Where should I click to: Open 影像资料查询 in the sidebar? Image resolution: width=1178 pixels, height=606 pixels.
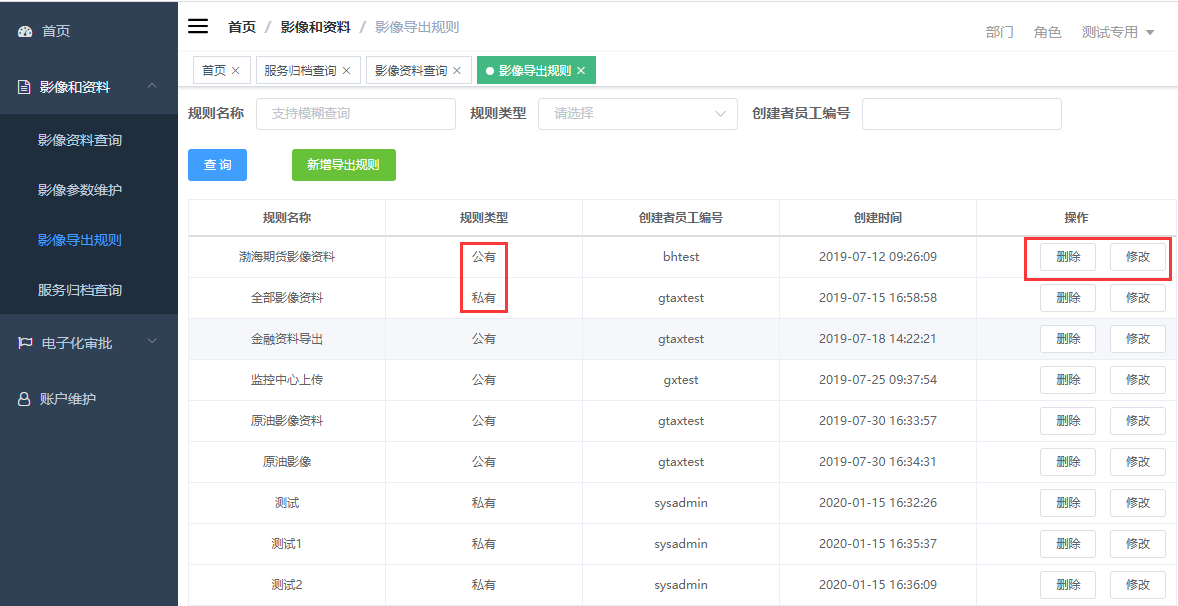click(x=89, y=140)
